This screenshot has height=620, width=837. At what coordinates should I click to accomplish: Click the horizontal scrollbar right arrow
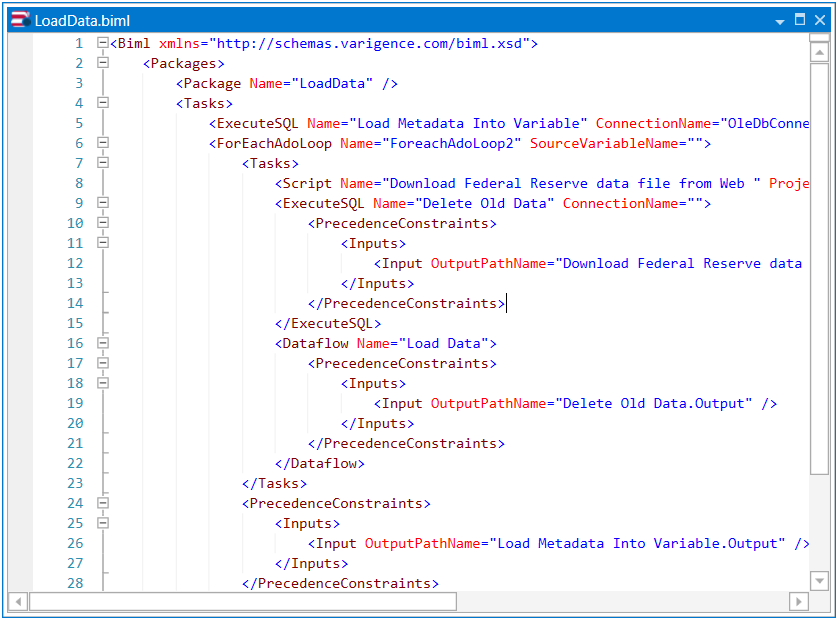coord(798,601)
